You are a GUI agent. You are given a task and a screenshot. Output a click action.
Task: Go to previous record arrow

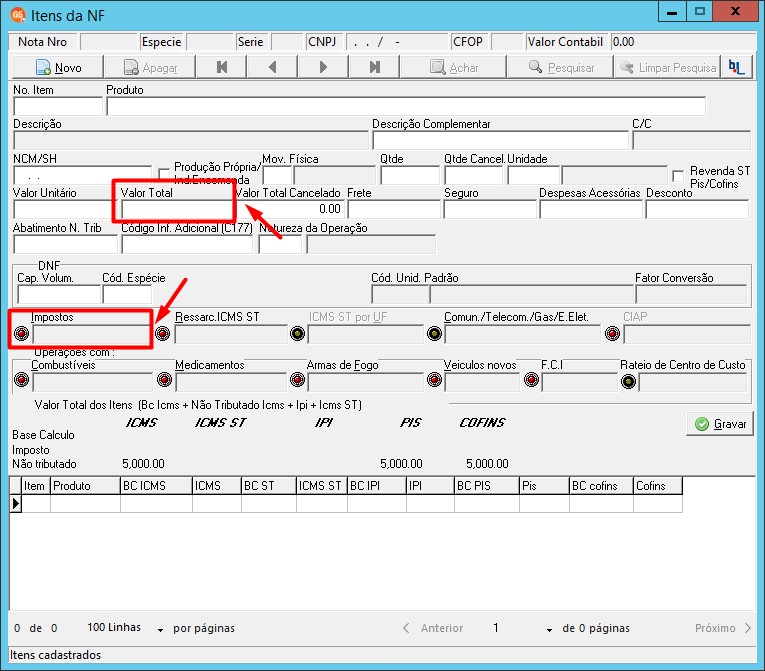(273, 67)
